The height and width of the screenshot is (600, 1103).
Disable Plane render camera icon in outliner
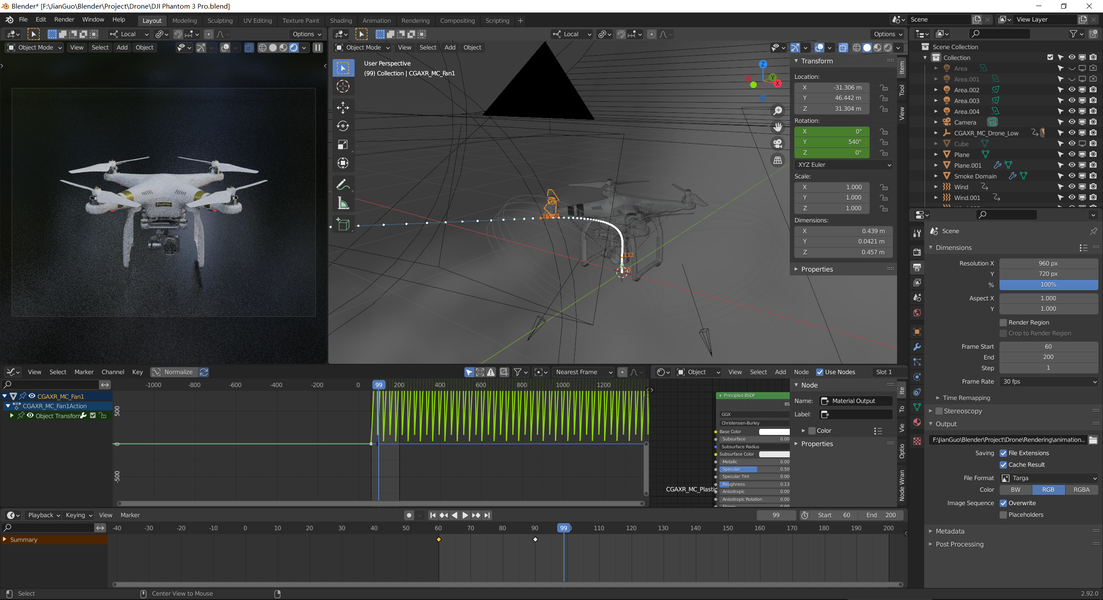tap(1092, 154)
